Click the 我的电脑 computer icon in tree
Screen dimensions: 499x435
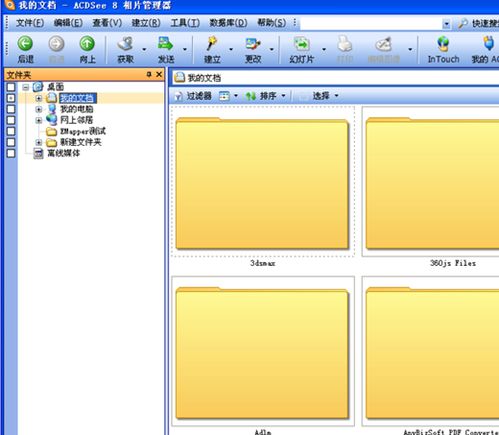52,109
